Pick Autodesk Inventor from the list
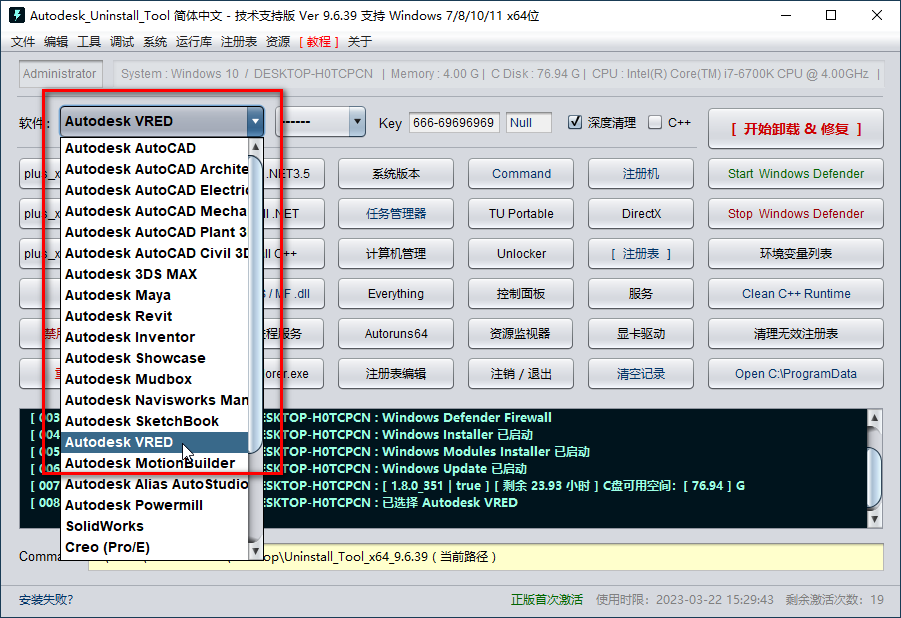This screenshot has height=618, width=901. 155,337
